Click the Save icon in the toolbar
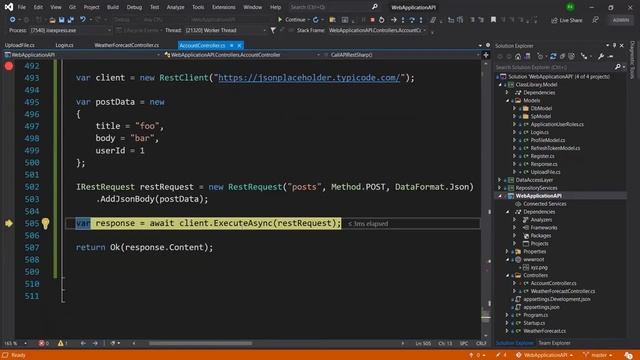Screen dimensions: 640x360 (61, 20)
